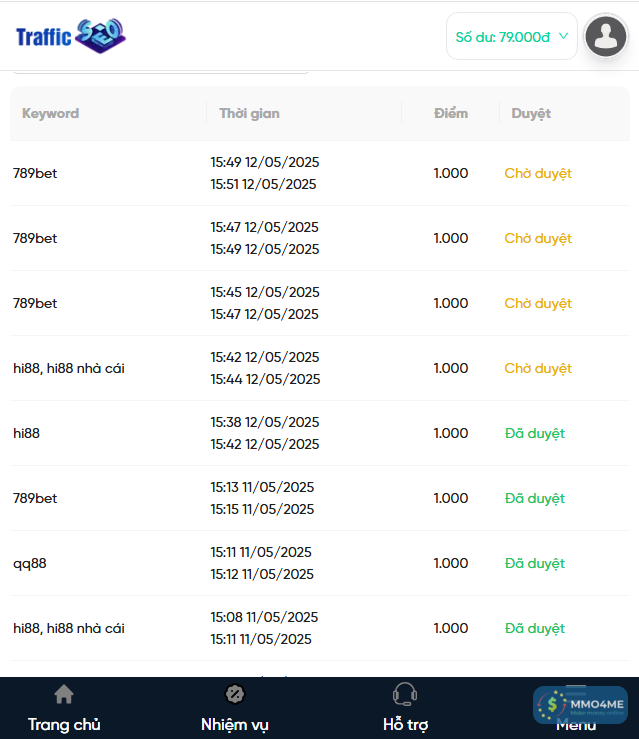This screenshot has width=639, height=739.
Task: Switch to the Nhiệm vụ tab
Action: click(x=235, y=724)
